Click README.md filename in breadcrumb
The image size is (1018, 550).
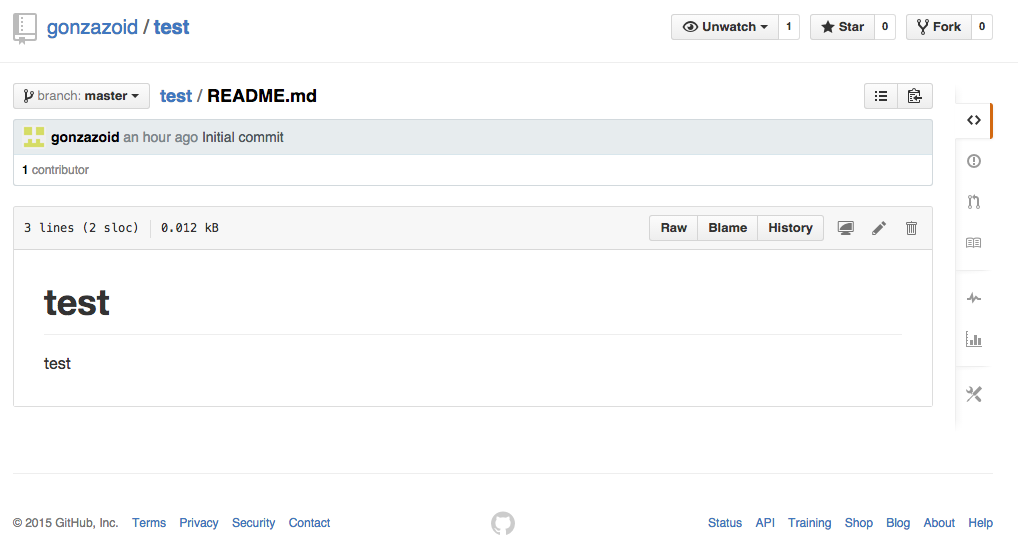[262, 96]
